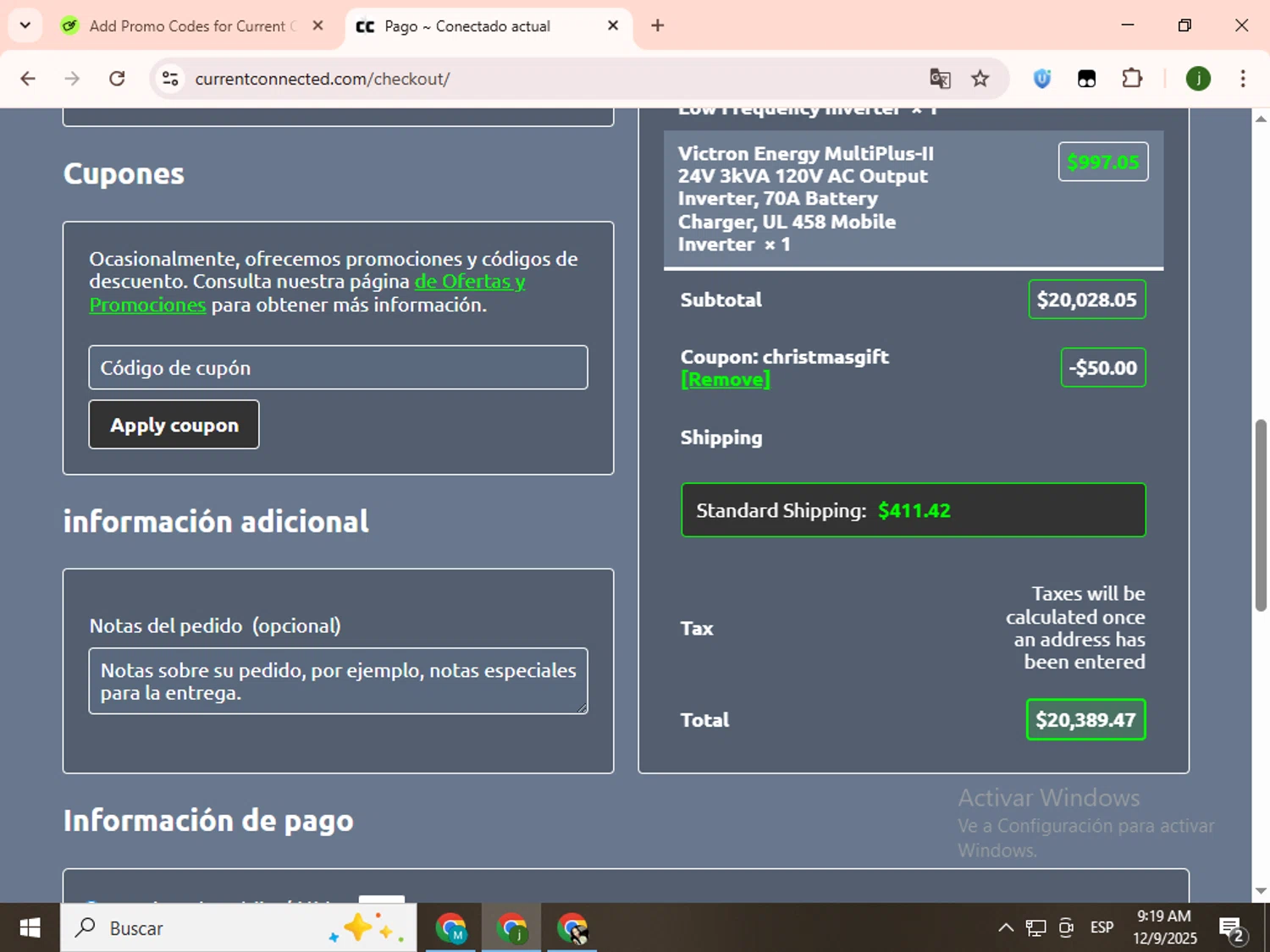
Task: Click the network tray icon
Action: 1035,928
